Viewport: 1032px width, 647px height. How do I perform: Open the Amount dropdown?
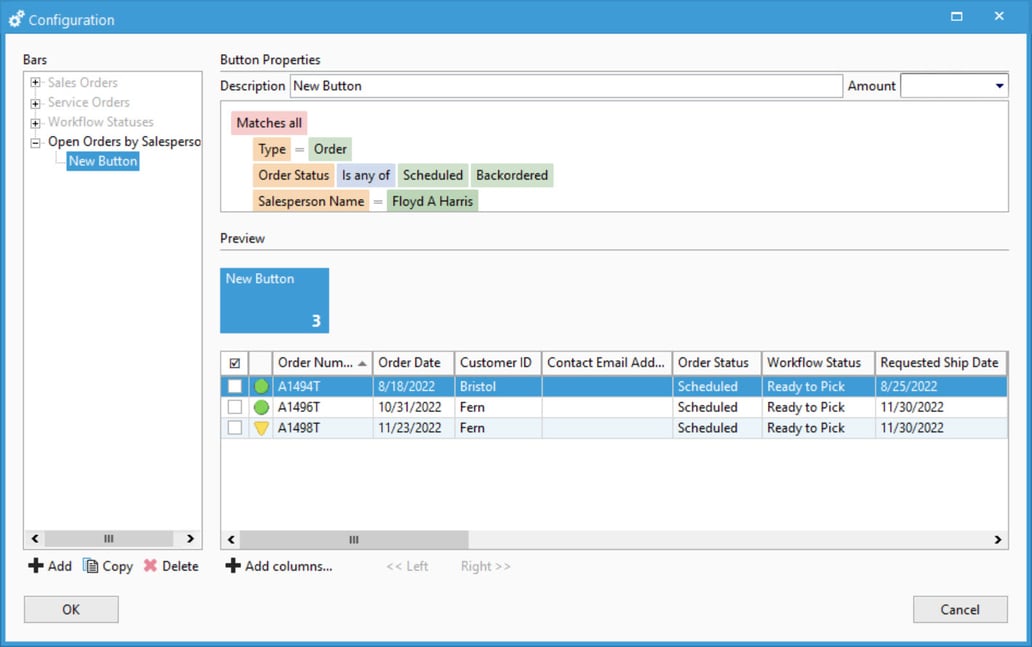click(999, 86)
